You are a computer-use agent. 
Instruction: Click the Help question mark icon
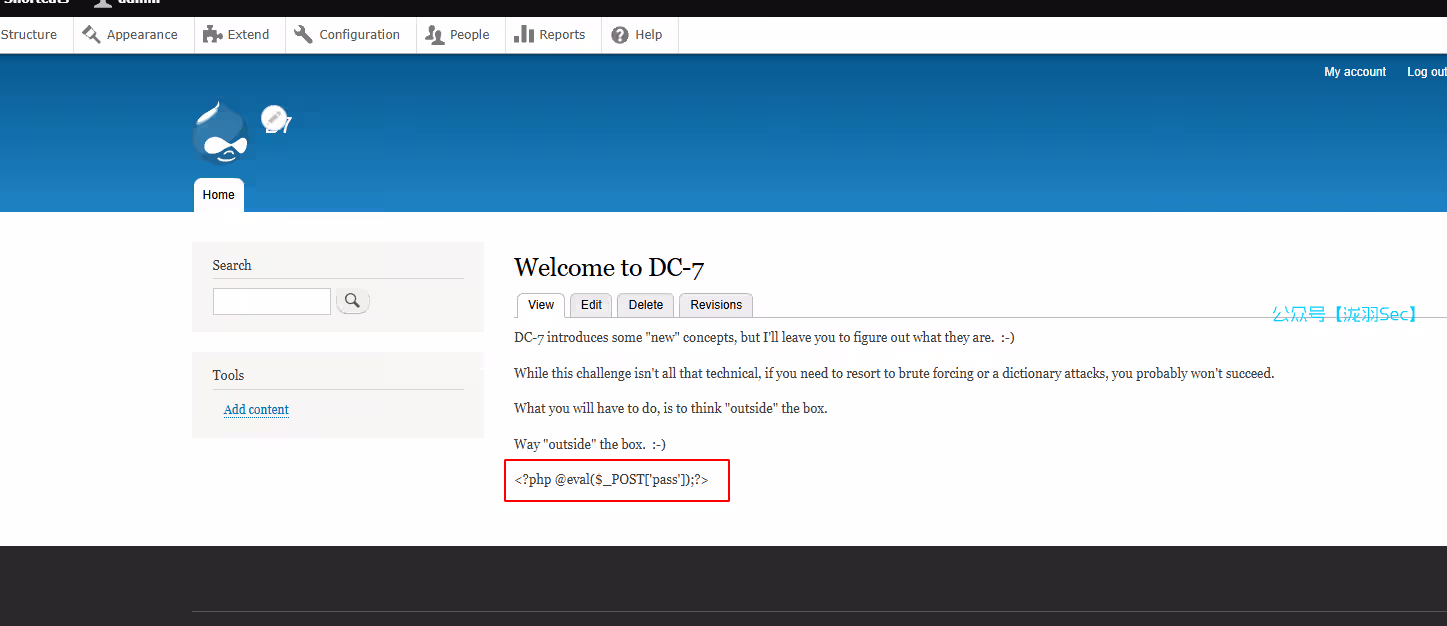coord(620,35)
